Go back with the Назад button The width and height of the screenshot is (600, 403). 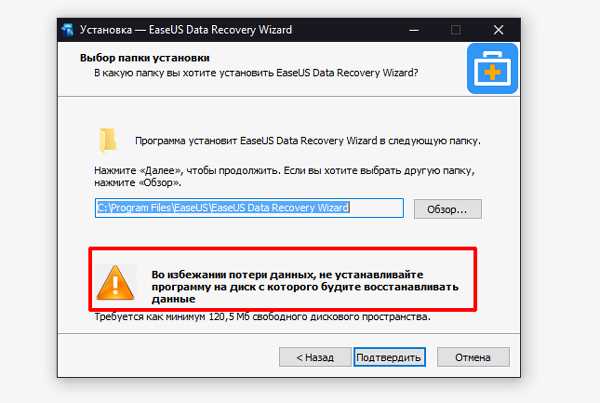[315, 357]
